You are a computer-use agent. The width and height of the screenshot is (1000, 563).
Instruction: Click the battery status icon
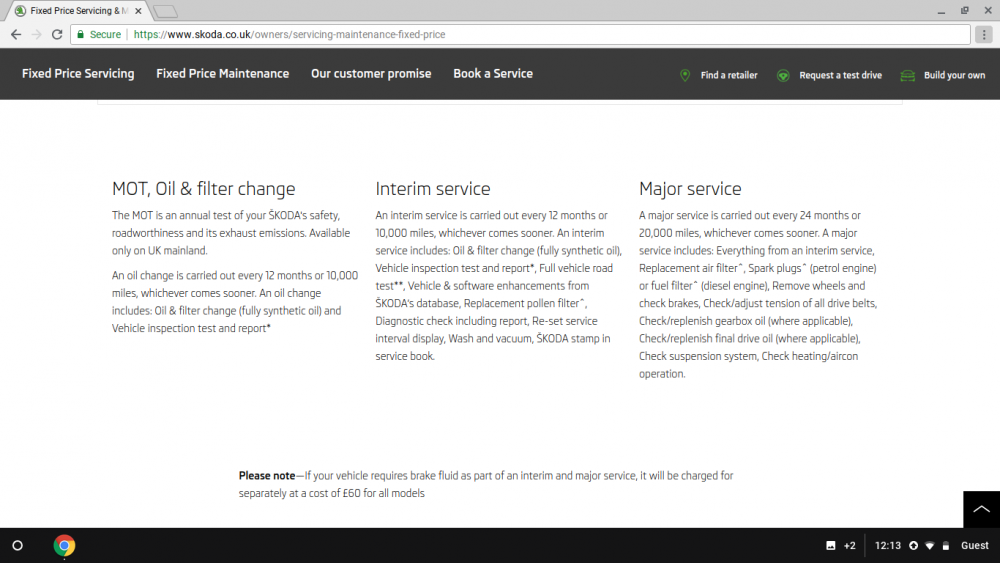click(x=946, y=546)
